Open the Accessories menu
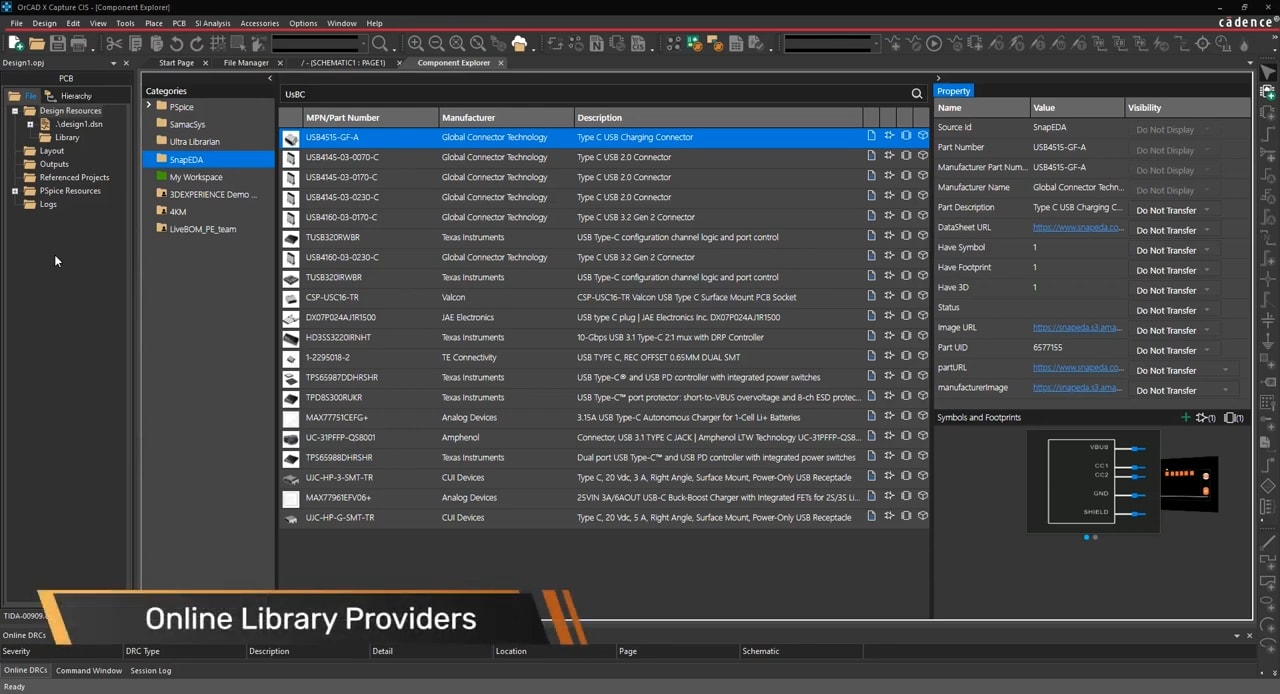Image resolution: width=1280 pixels, height=694 pixels. 260,23
